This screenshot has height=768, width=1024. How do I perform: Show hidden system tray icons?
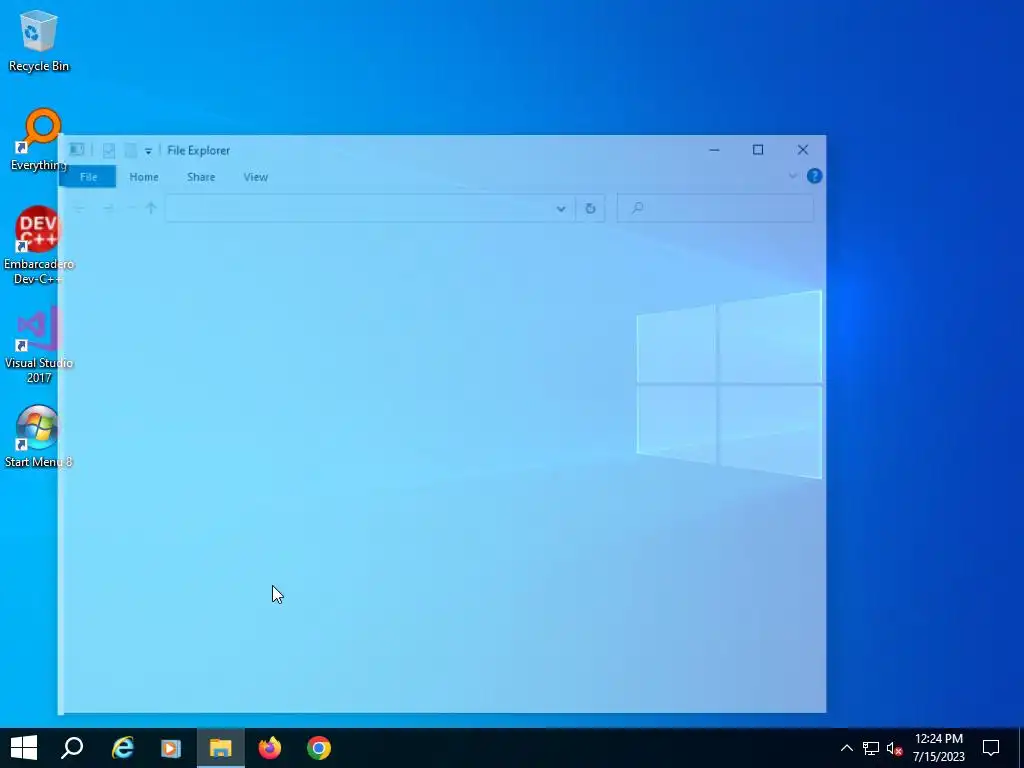tap(846, 748)
